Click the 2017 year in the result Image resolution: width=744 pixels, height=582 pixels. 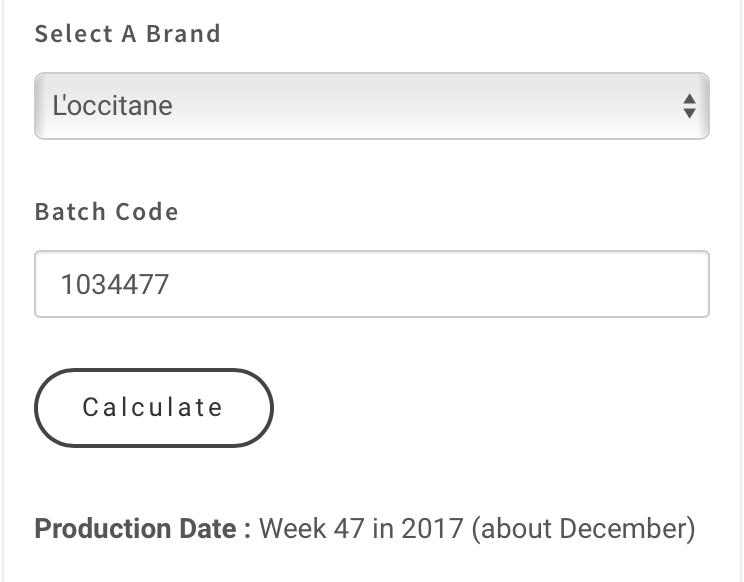click(432, 528)
